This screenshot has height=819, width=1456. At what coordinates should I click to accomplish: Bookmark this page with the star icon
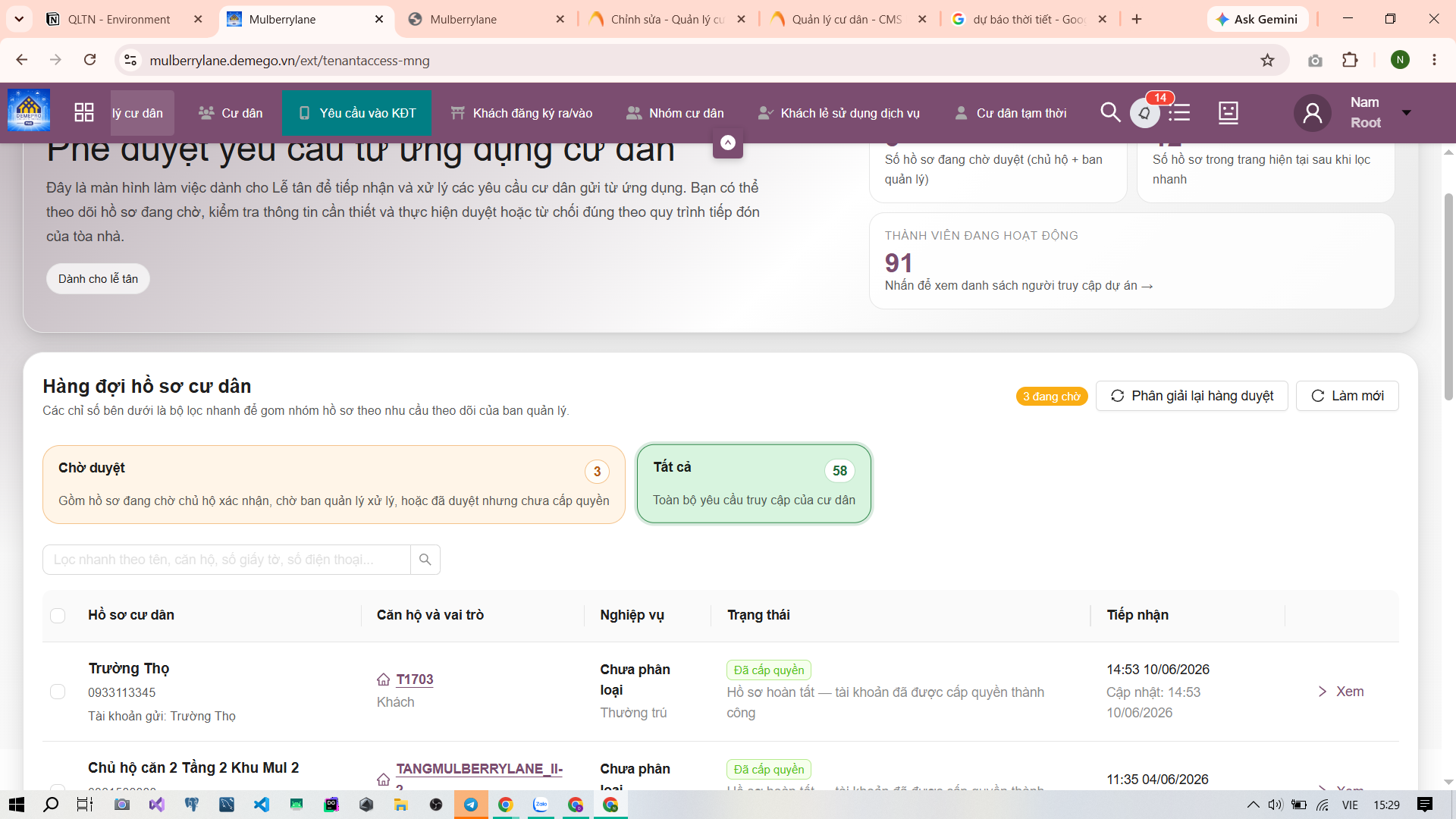1268,60
